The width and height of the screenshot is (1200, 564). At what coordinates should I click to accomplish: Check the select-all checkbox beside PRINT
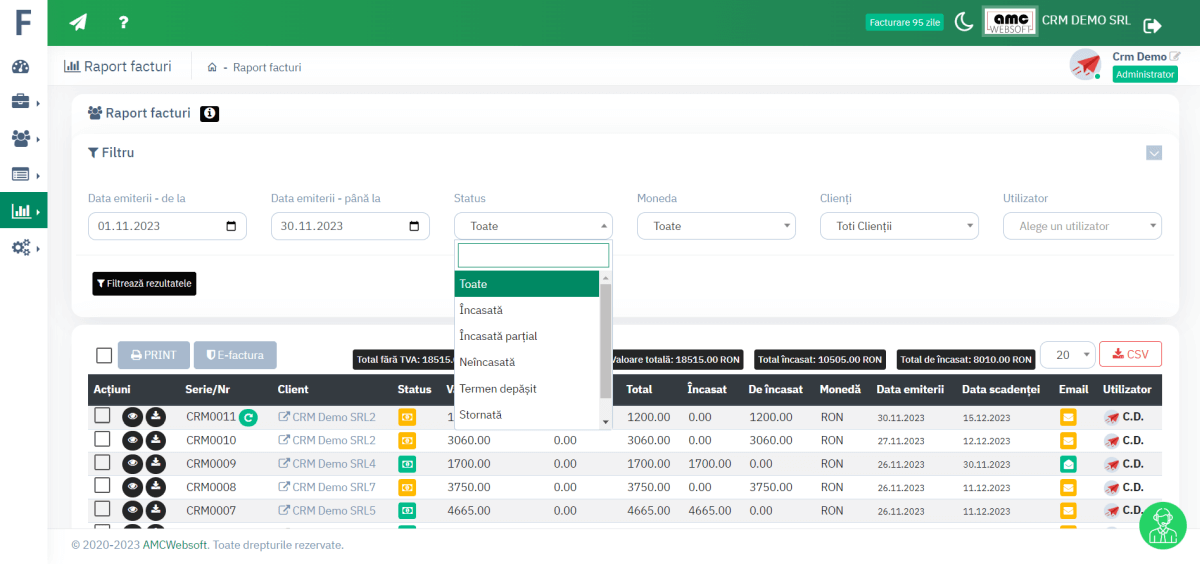(104, 355)
